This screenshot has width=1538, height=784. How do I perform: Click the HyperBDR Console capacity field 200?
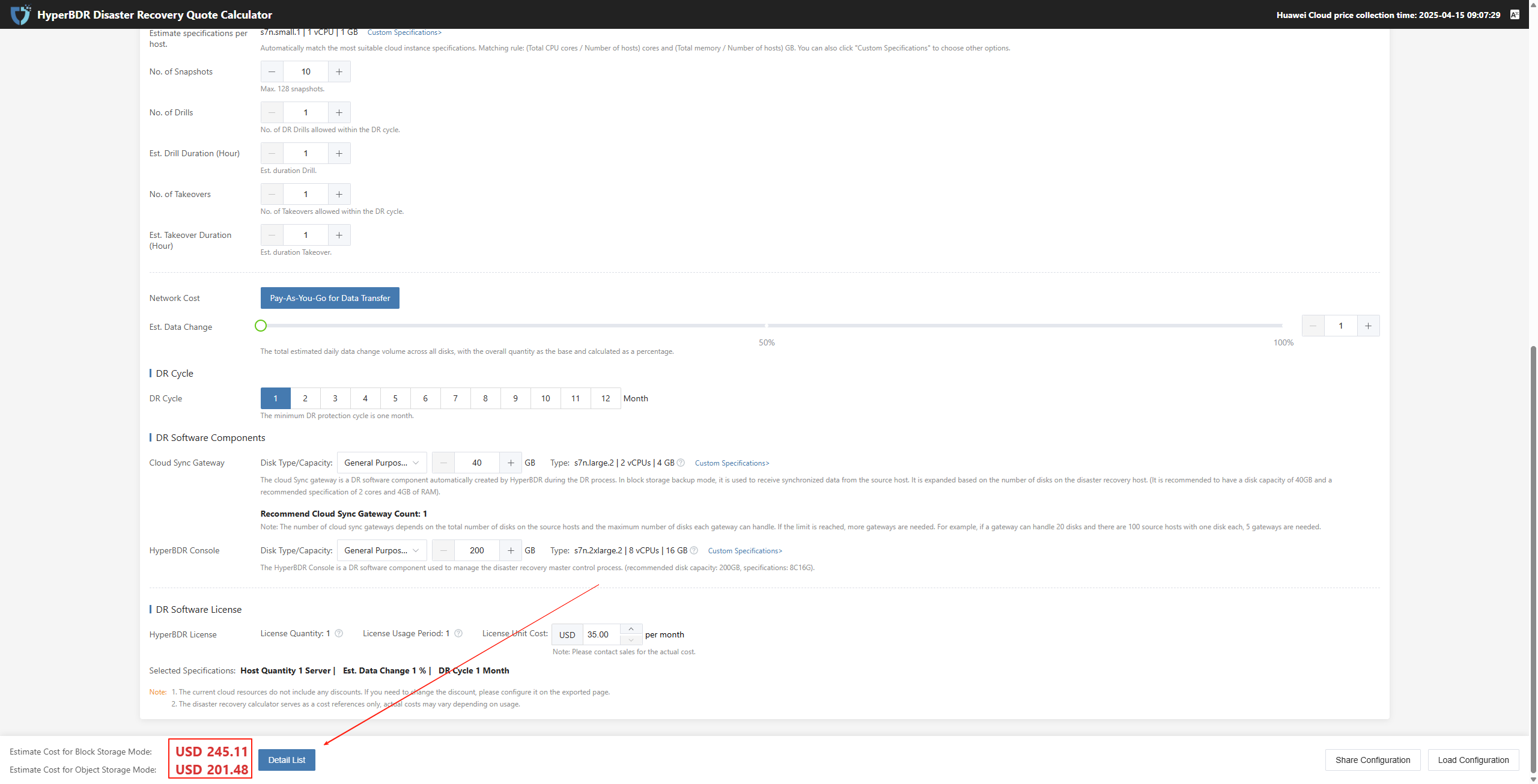coord(477,550)
